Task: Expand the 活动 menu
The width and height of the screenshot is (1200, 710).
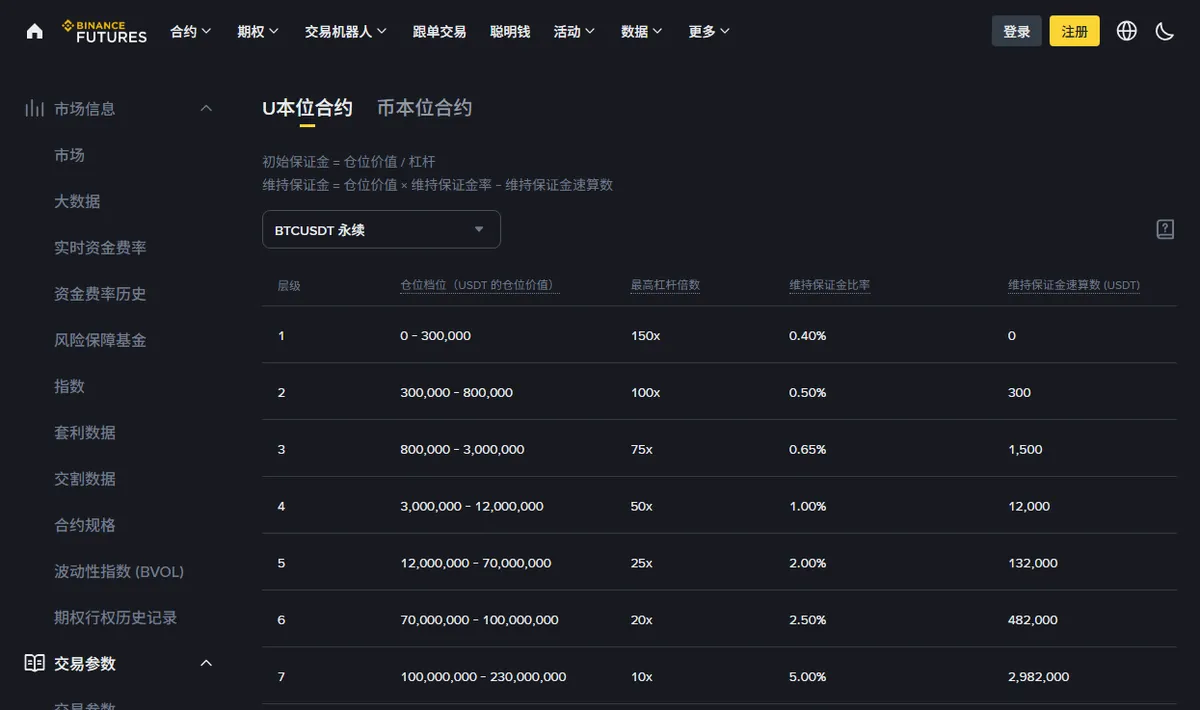Action: (575, 31)
